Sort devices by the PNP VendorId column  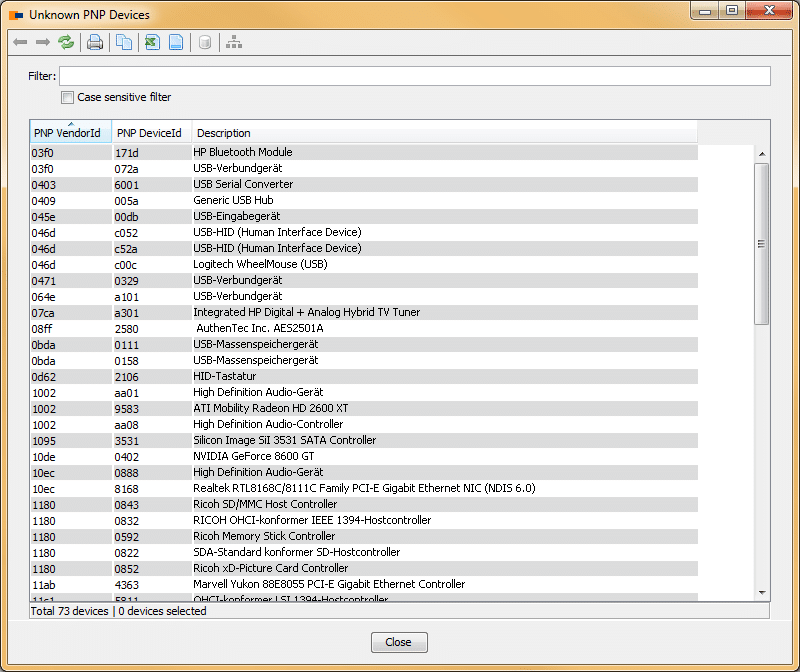69,132
